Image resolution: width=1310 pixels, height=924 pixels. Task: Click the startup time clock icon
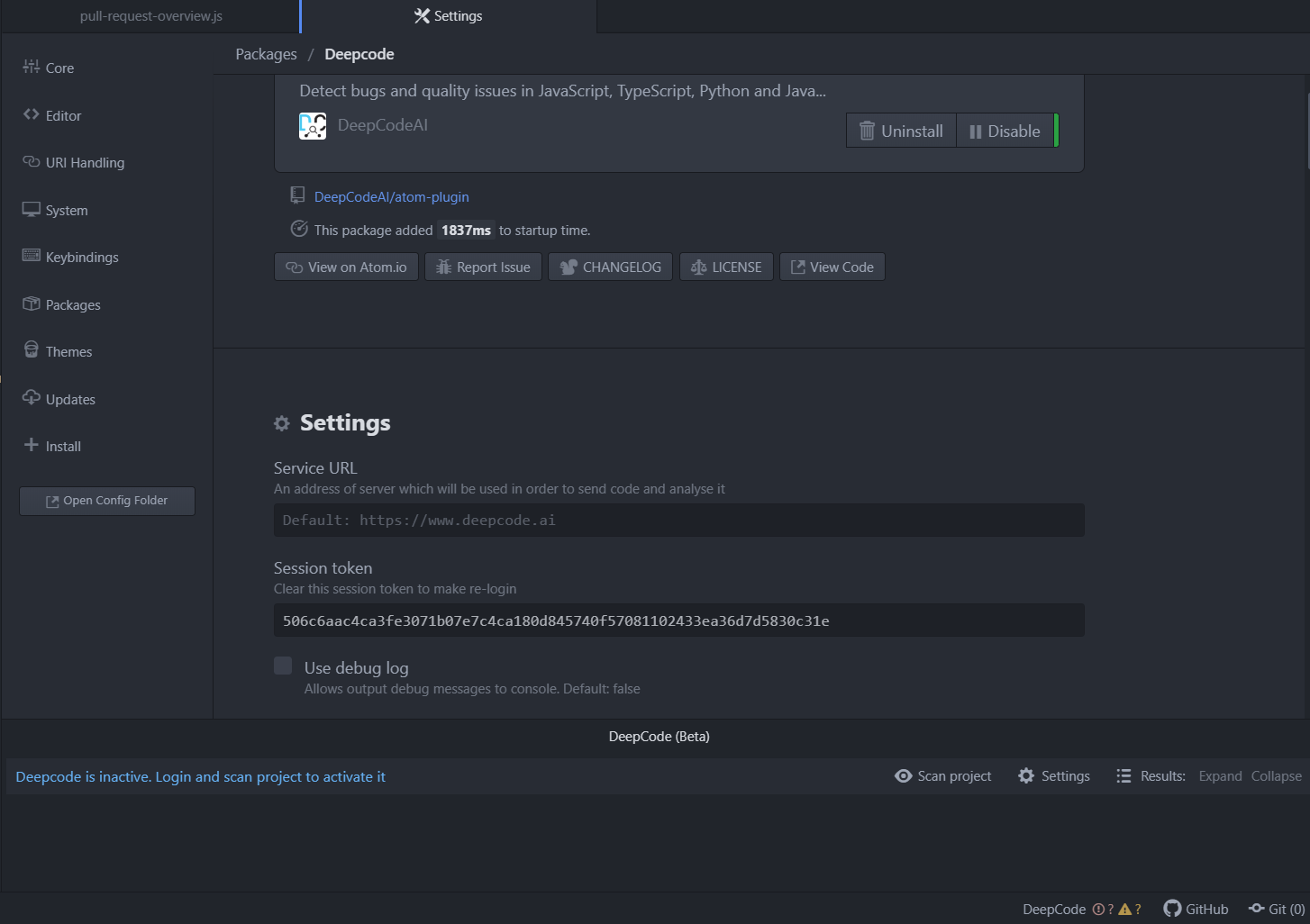click(299, 229)
